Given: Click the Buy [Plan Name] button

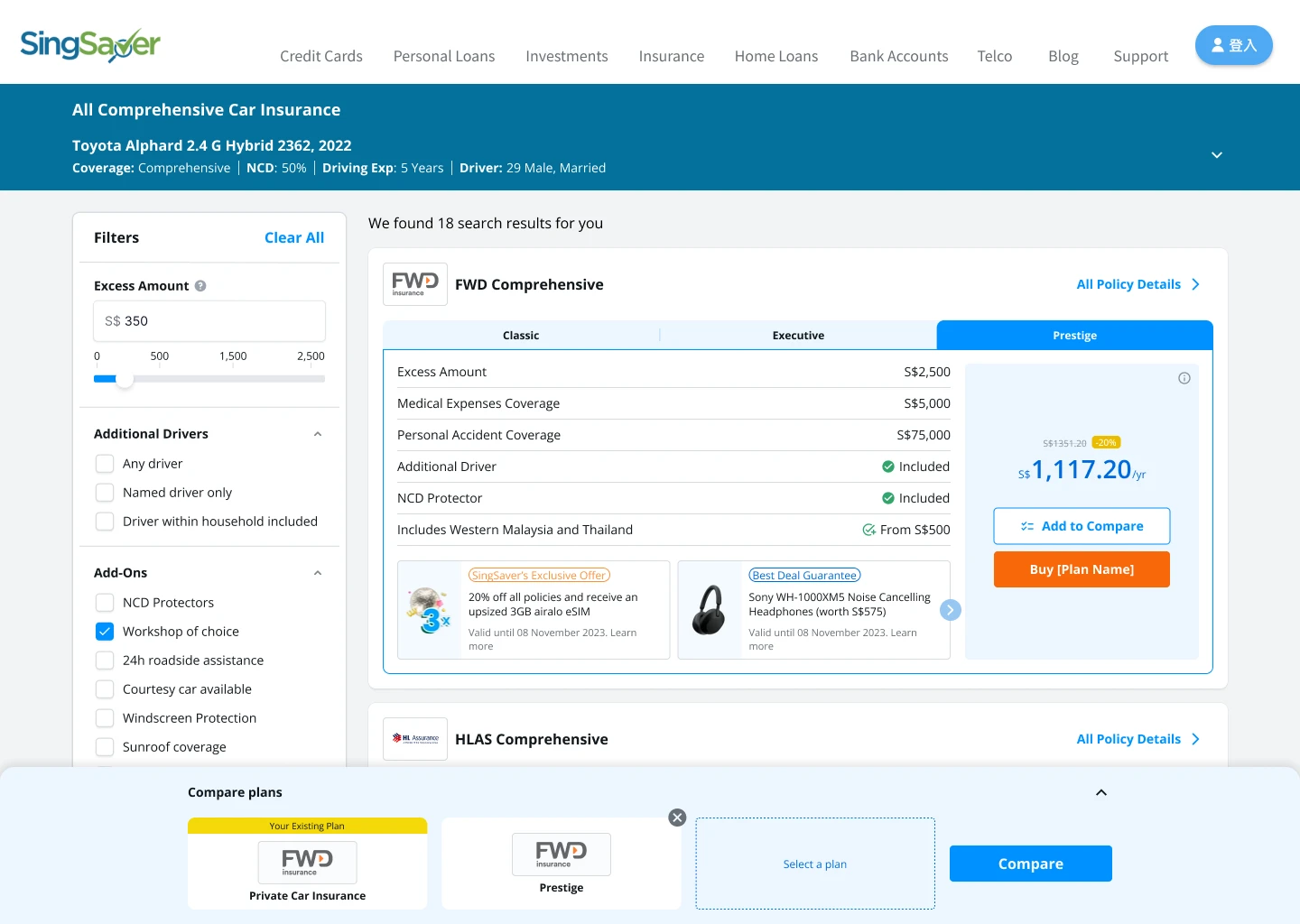Looking at the screenshot, I should coord(1082,569).
